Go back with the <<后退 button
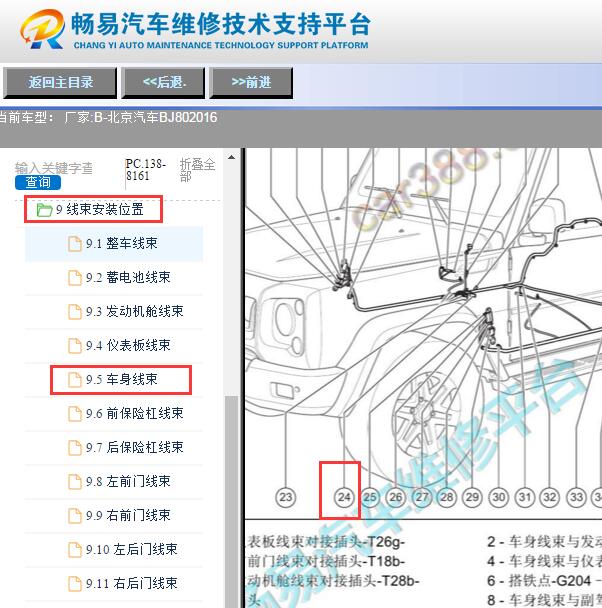Viewport: 602px width, 608px height. (x=163, y=82)
